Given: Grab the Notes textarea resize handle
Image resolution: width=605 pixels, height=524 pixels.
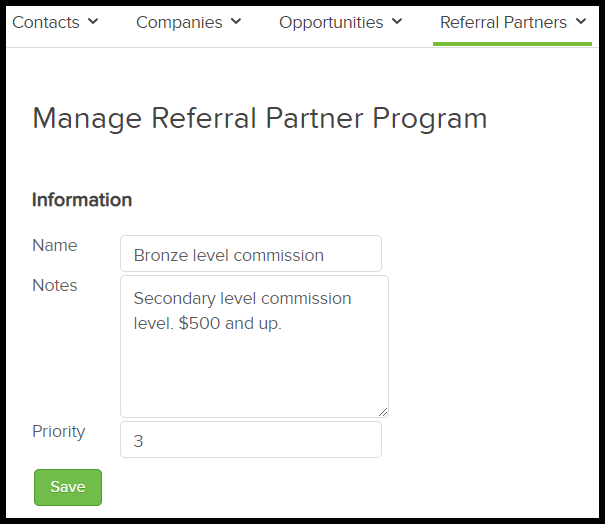Looking at the screenshot, I should pyautogui.click(x=383, y=411).
